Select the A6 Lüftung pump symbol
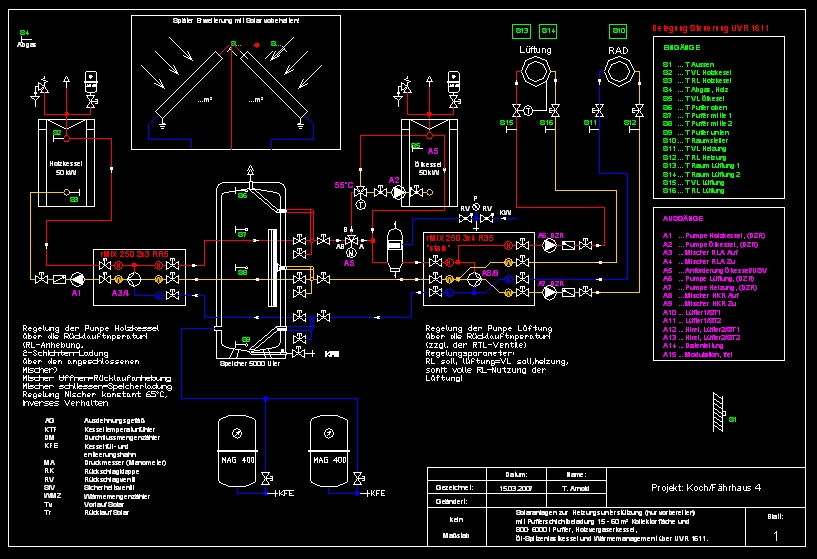The height and width of the screenshot is (559, 817). tap(550, 244)
